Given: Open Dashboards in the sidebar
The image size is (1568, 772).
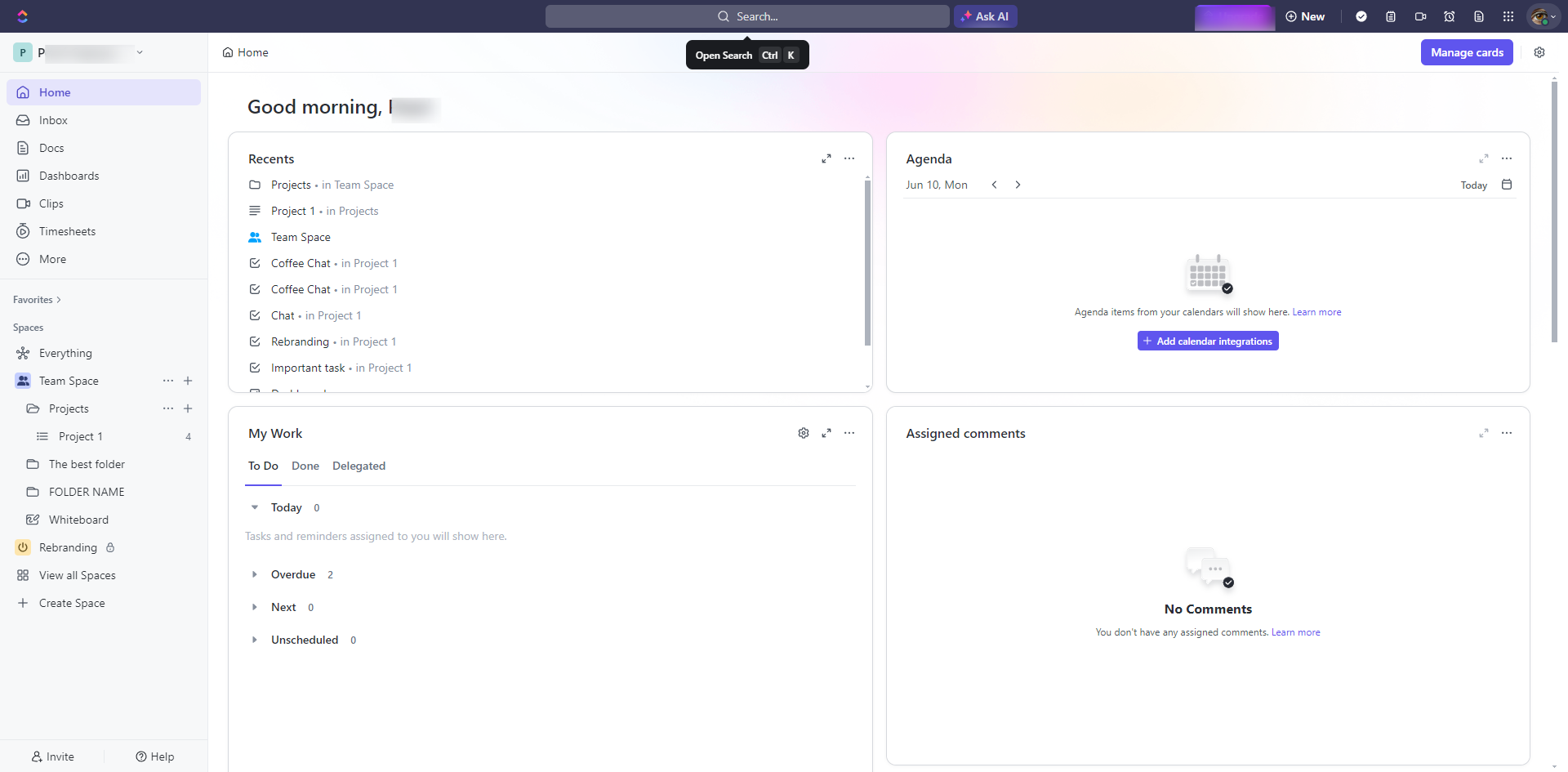Looking at the screenshot, I should click(x=104, y=176).
